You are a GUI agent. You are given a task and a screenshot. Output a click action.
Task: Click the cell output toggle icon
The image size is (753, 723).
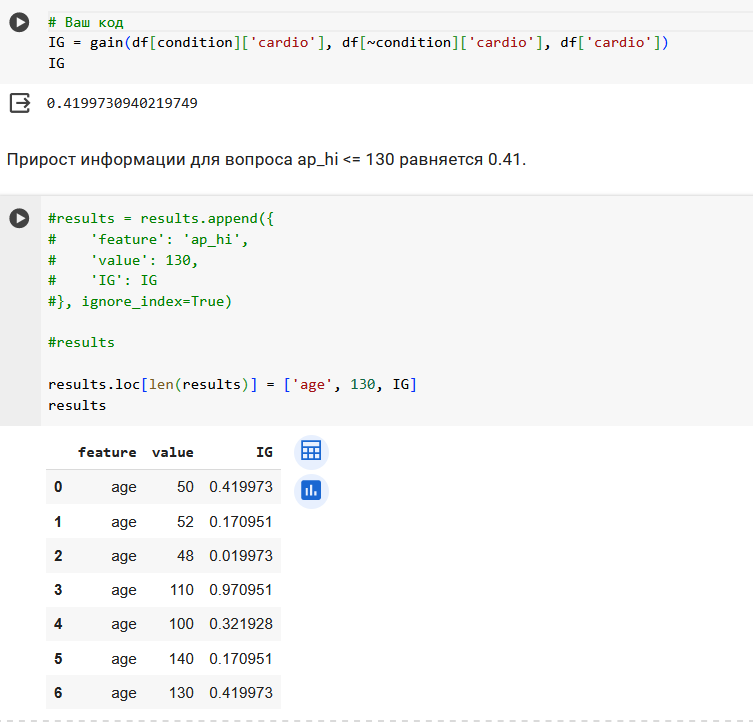point(20,103)
